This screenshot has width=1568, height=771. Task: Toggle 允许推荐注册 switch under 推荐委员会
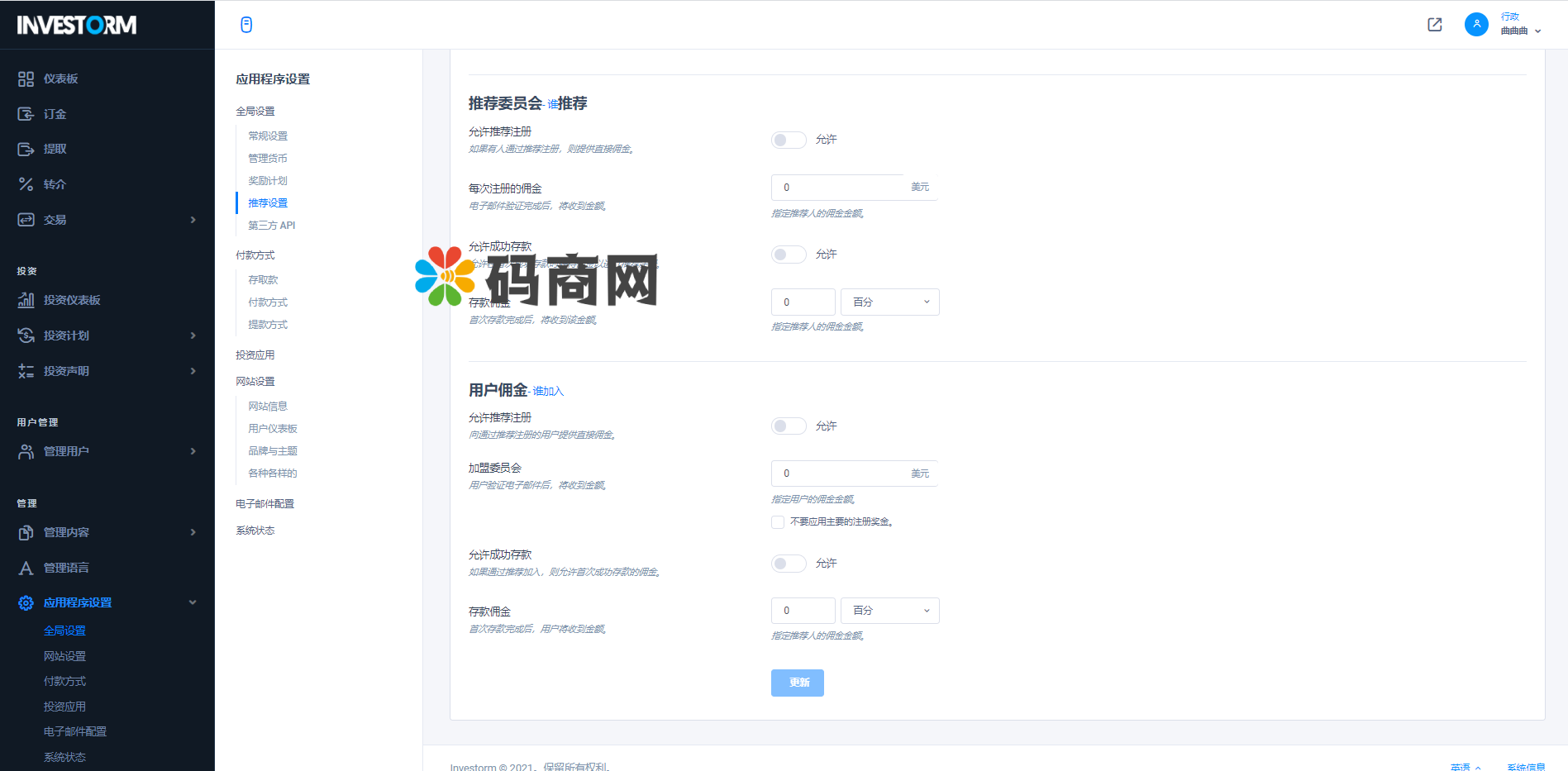pyautogui.click(x=789, y=140)
